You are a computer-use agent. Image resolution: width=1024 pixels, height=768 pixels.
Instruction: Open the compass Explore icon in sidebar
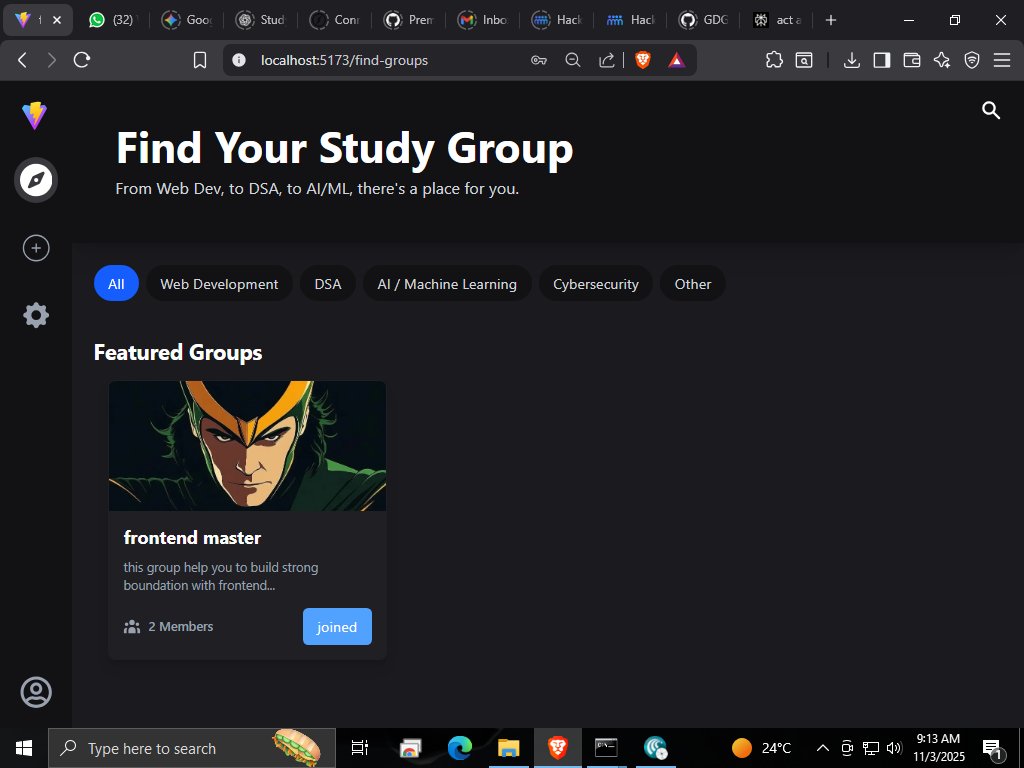coord(36,180)
